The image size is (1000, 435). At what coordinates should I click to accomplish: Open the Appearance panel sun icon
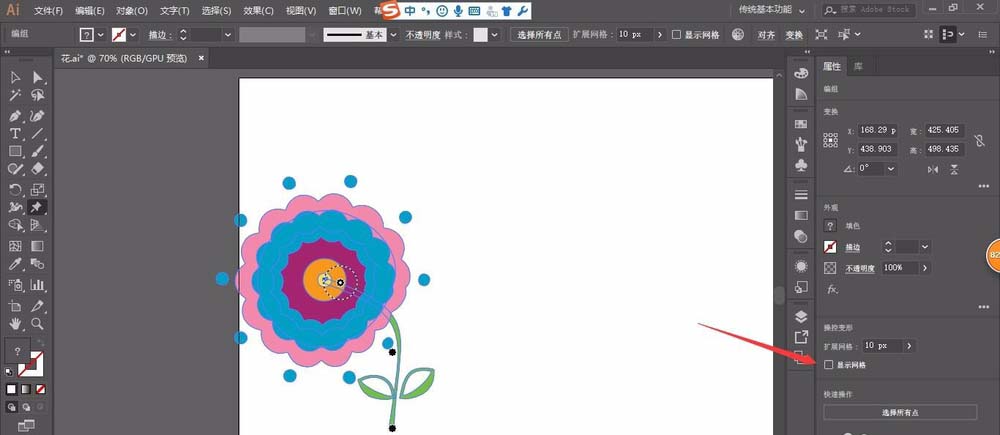coord(801,266)
